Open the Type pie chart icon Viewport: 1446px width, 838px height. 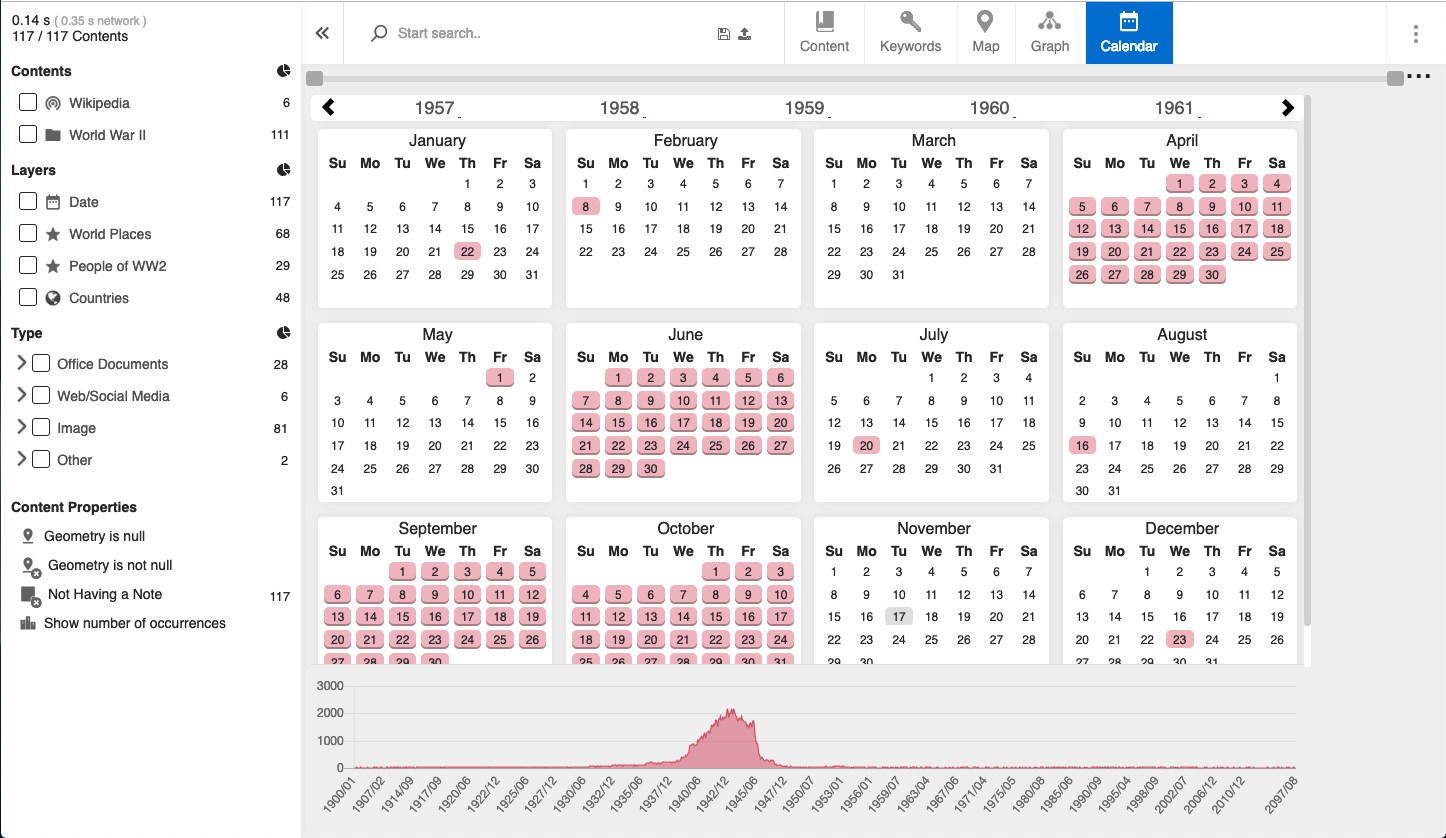[284, 333]
